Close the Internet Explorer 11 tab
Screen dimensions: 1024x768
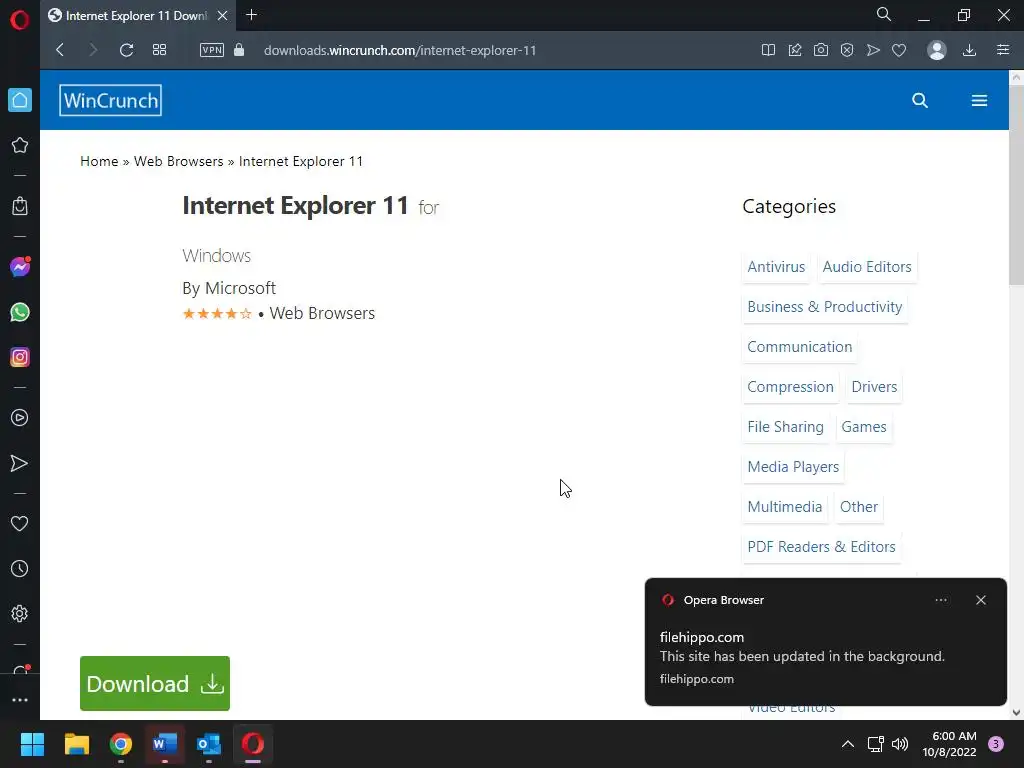[223, 15]
